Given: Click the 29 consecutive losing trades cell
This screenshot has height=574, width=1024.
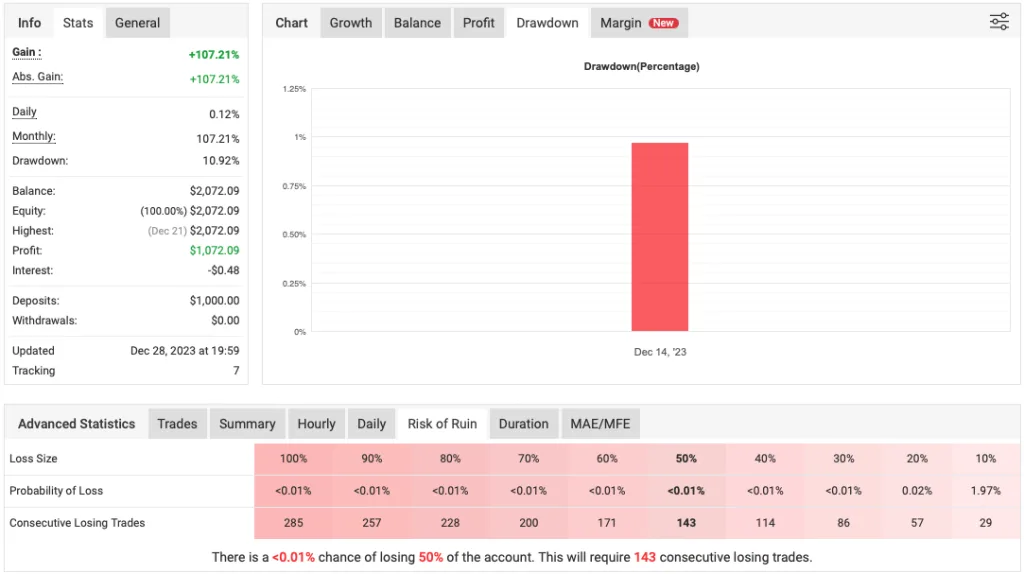Looking at the screenshot, I should 985,523.
